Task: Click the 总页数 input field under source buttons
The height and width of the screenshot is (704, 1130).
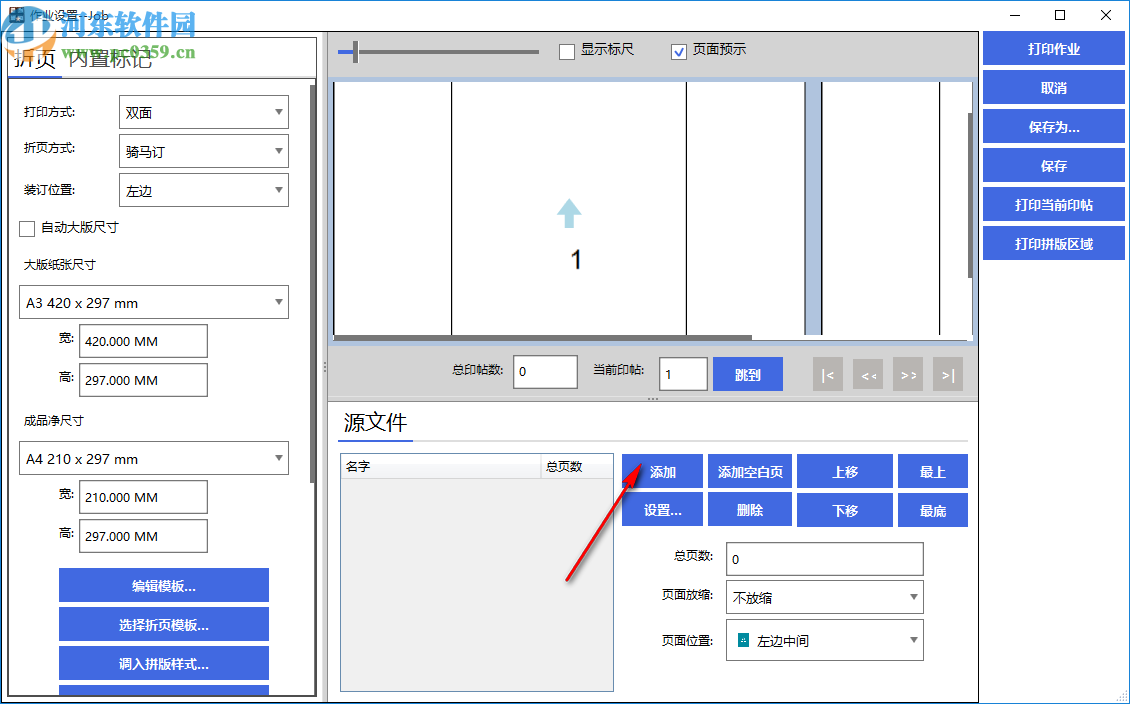Action: [x=824, y=559]
